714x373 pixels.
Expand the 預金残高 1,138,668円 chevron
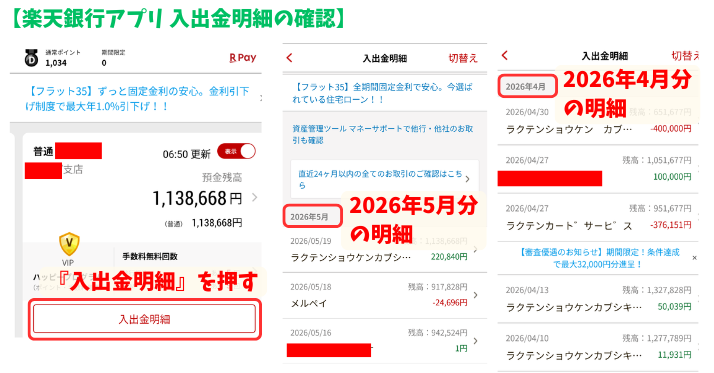pos(255,198)
